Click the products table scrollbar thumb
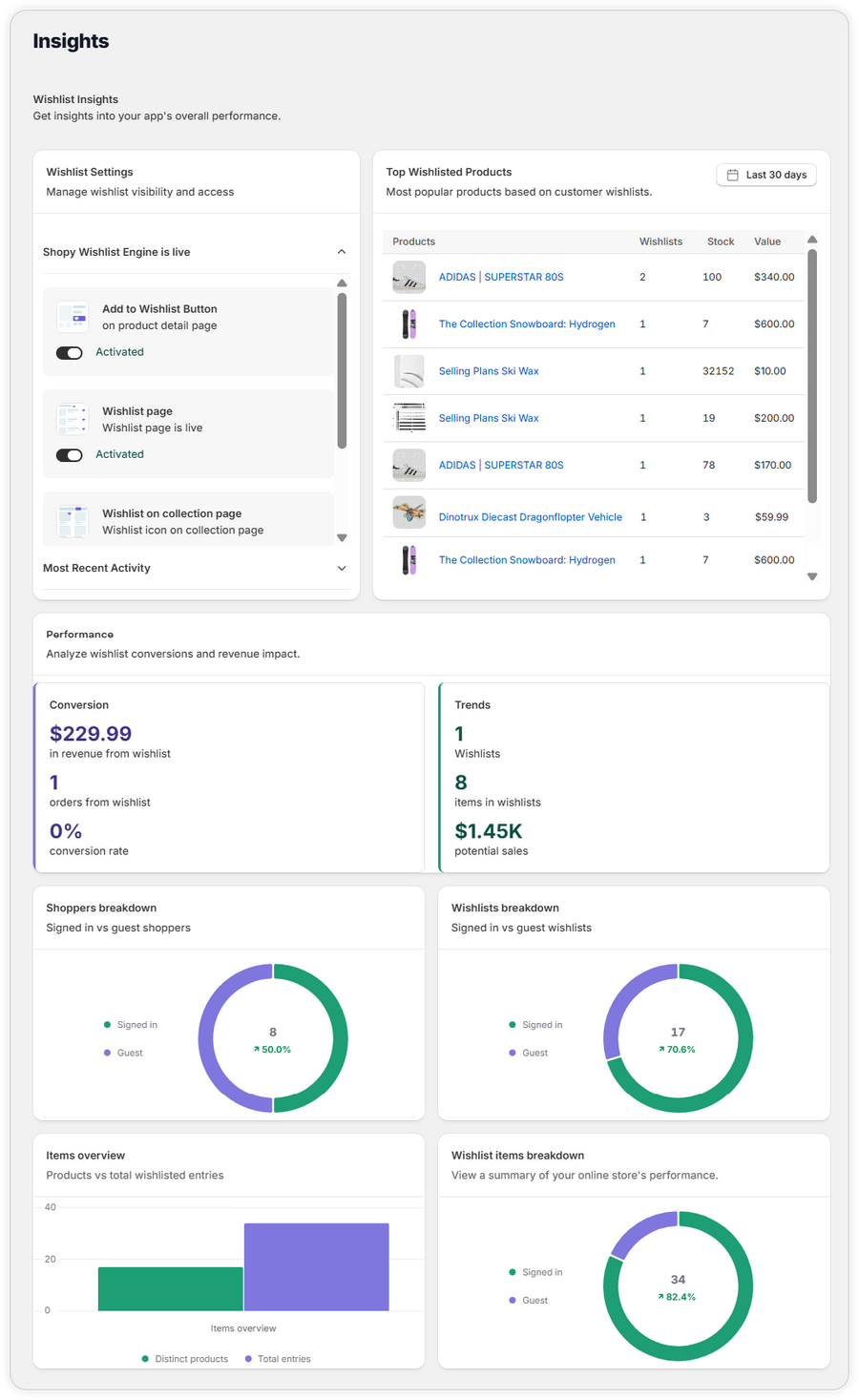This screenshot has width=859, height=1400. [812, 375]
